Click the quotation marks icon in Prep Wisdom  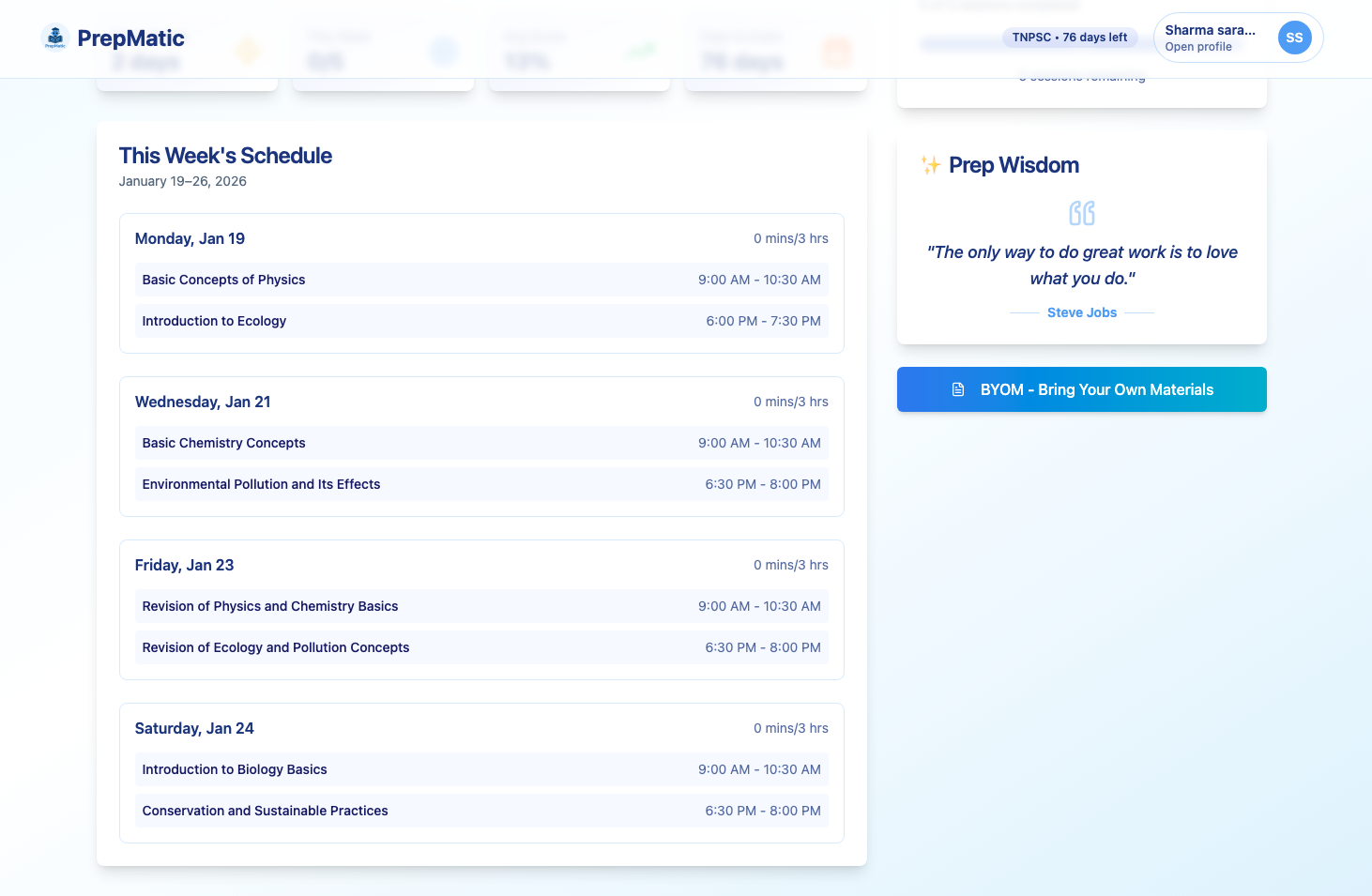click(1081, 213)
